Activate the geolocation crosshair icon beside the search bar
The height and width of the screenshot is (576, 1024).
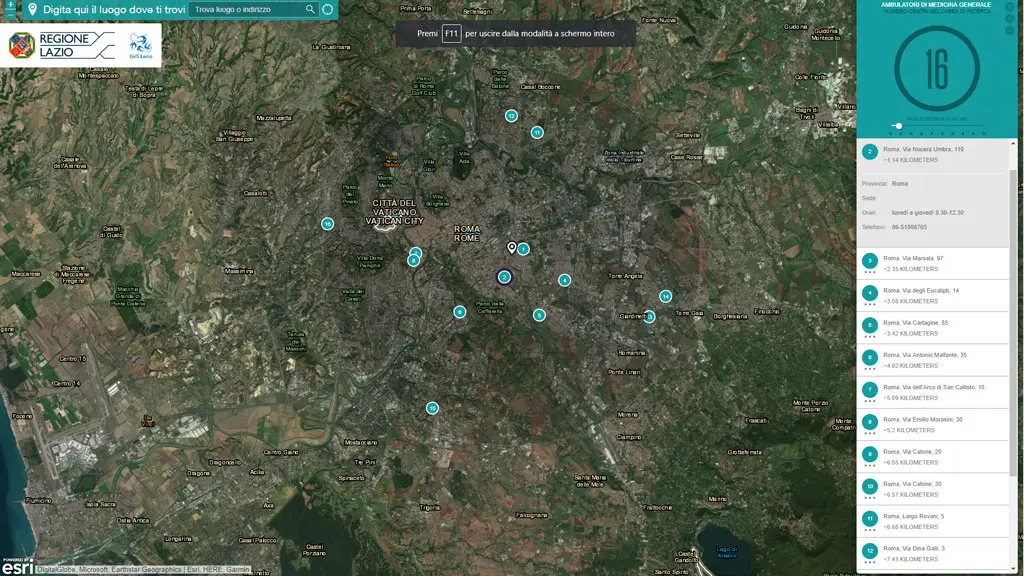tap(327, 9)
